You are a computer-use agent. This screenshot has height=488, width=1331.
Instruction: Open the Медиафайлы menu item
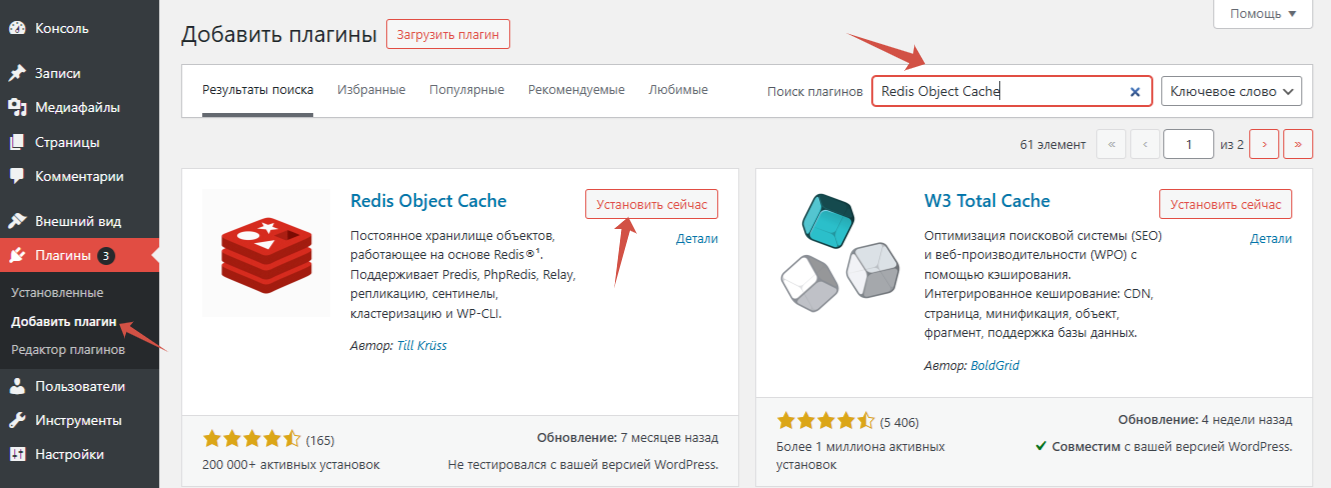point(80,107)
